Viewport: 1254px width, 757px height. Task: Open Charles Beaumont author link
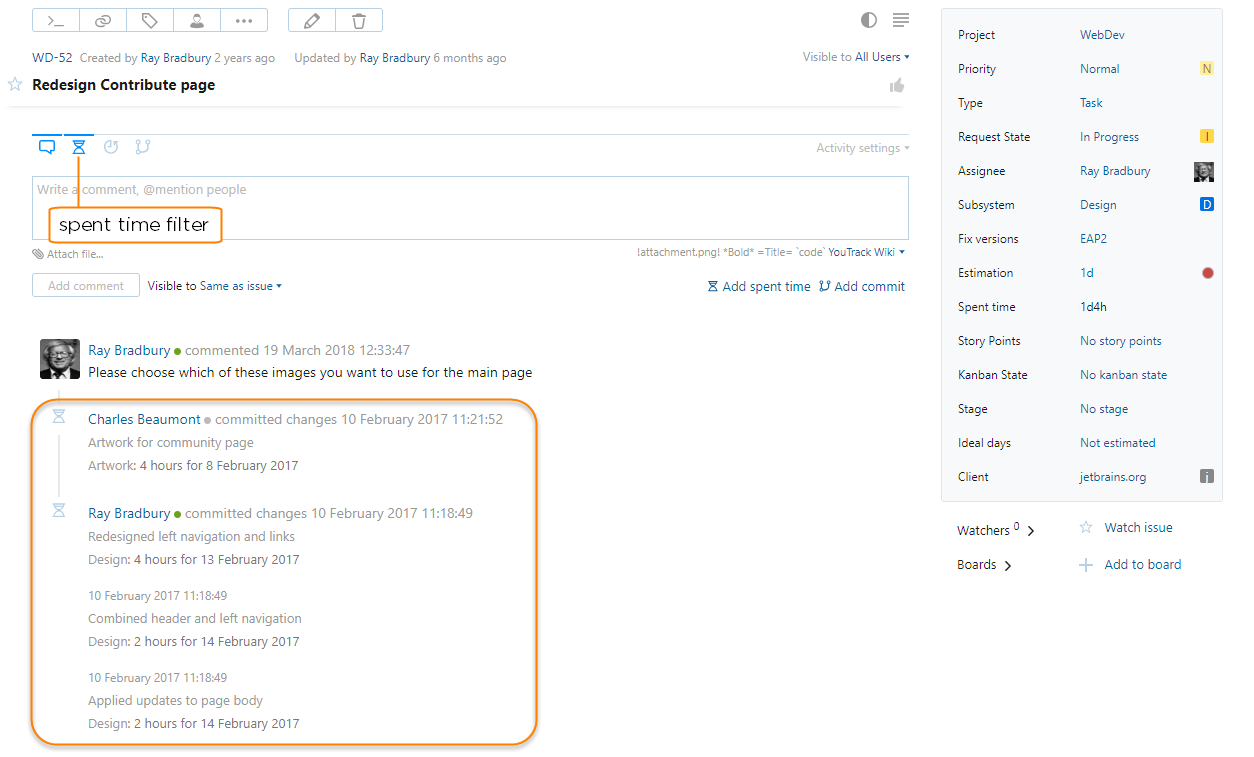[144, 419]
